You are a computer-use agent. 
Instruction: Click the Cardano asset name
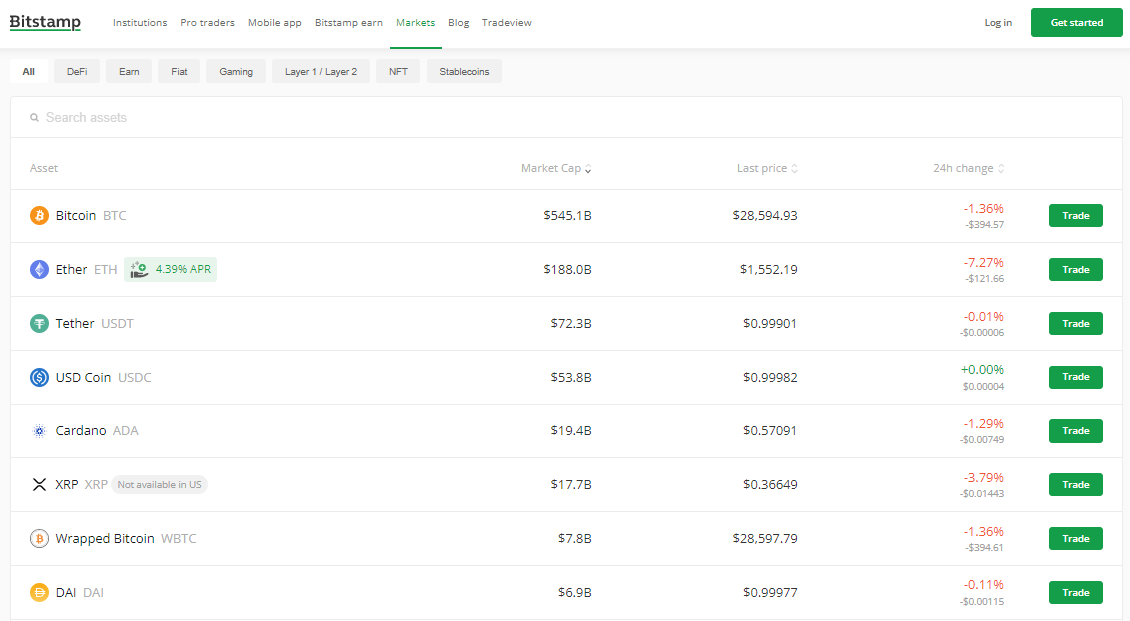(x=81, y=431)
